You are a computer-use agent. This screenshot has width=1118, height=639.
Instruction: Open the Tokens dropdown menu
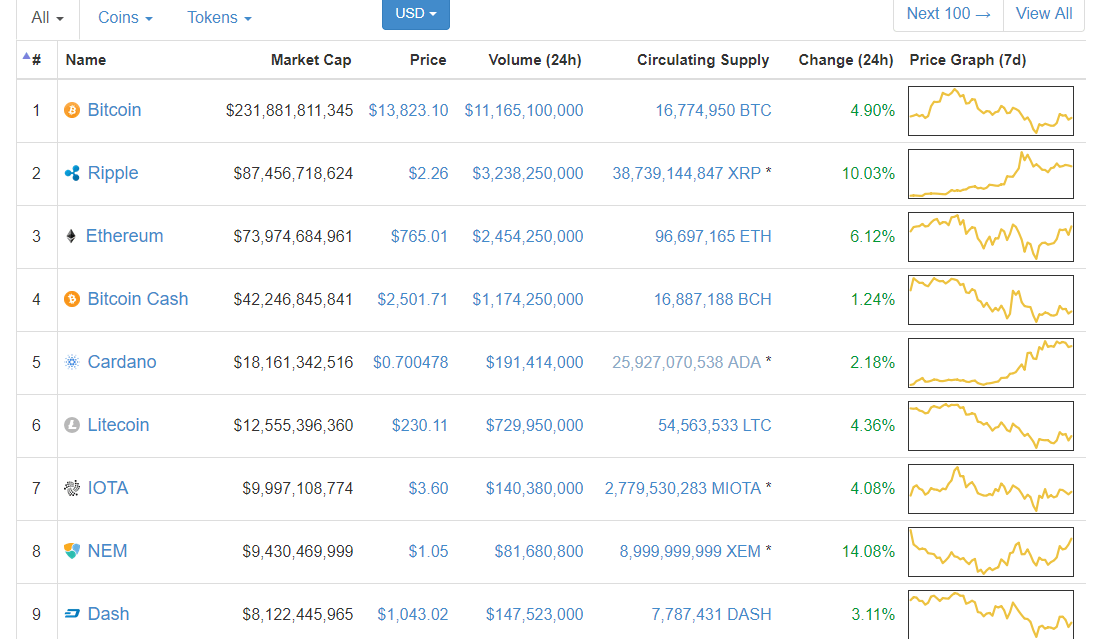coord(219,18)
